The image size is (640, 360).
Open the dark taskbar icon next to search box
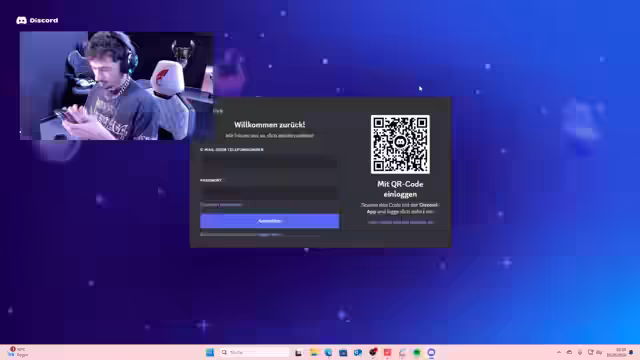(x=299, y=352)
